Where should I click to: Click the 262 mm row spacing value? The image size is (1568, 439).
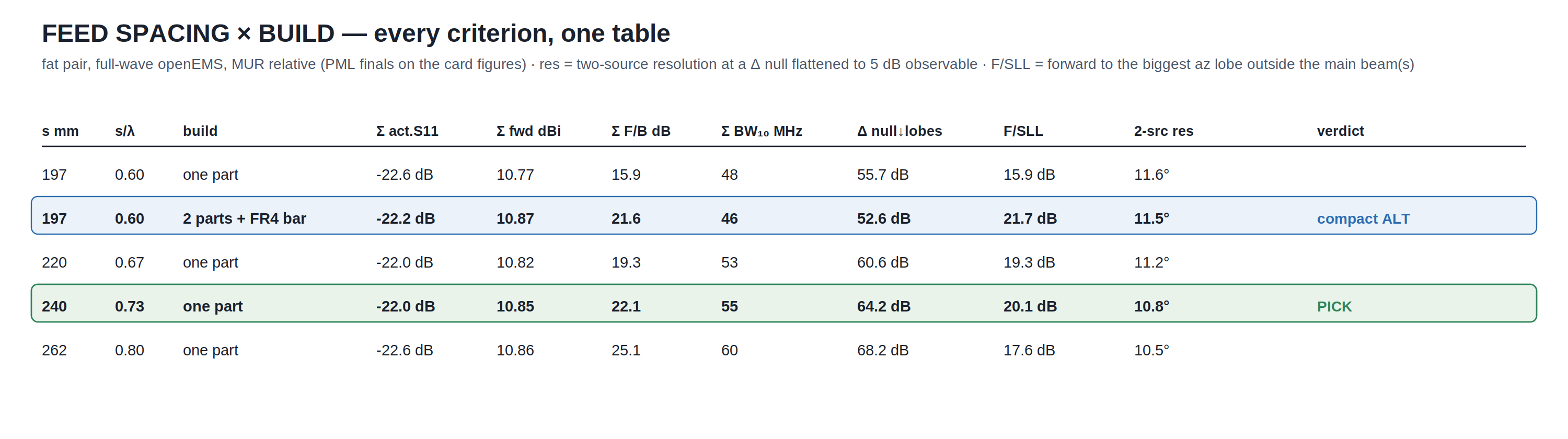[54, 350]
